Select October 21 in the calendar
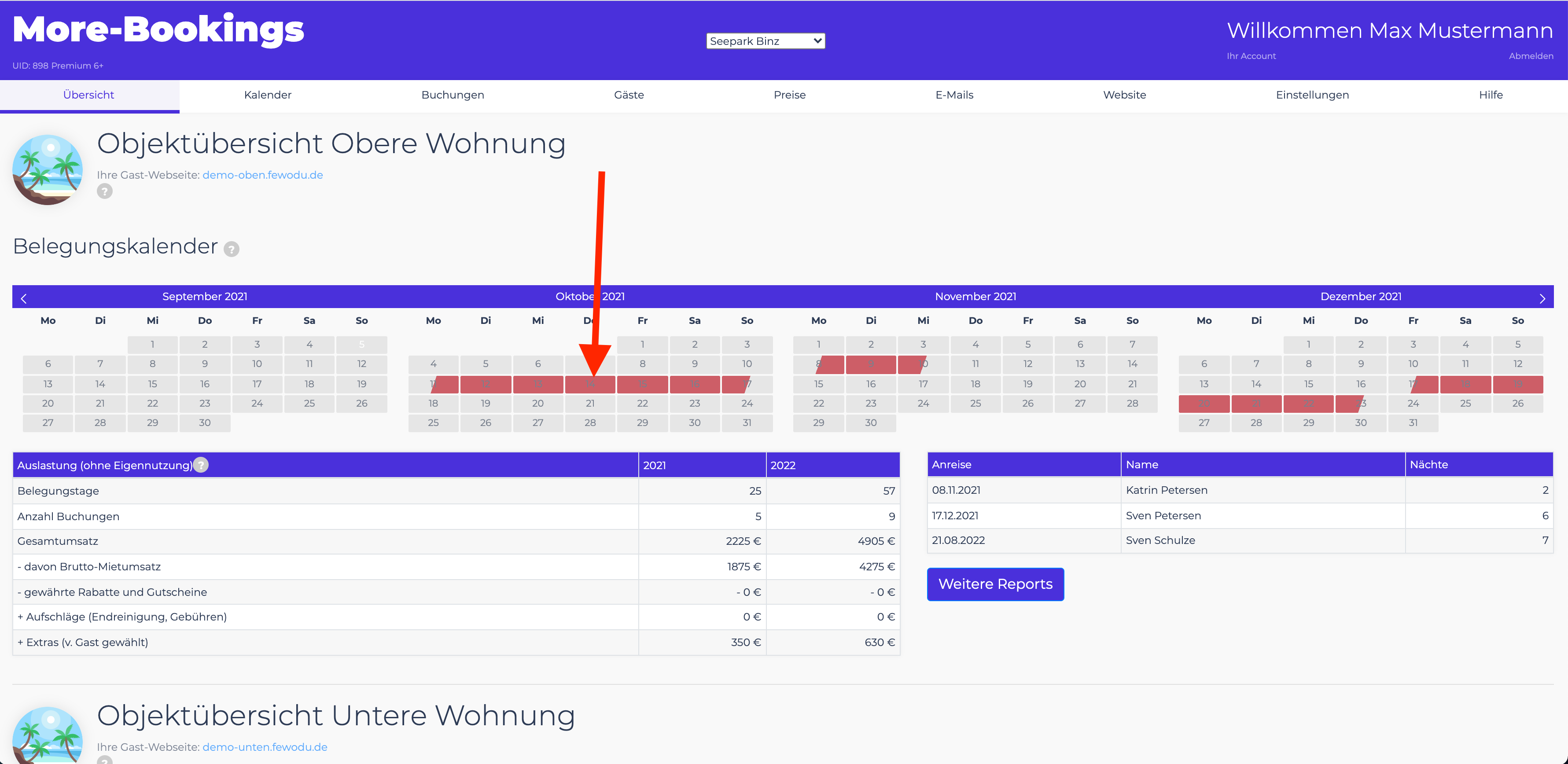Screen dimensions: 1568x764 tap(590, 404)
